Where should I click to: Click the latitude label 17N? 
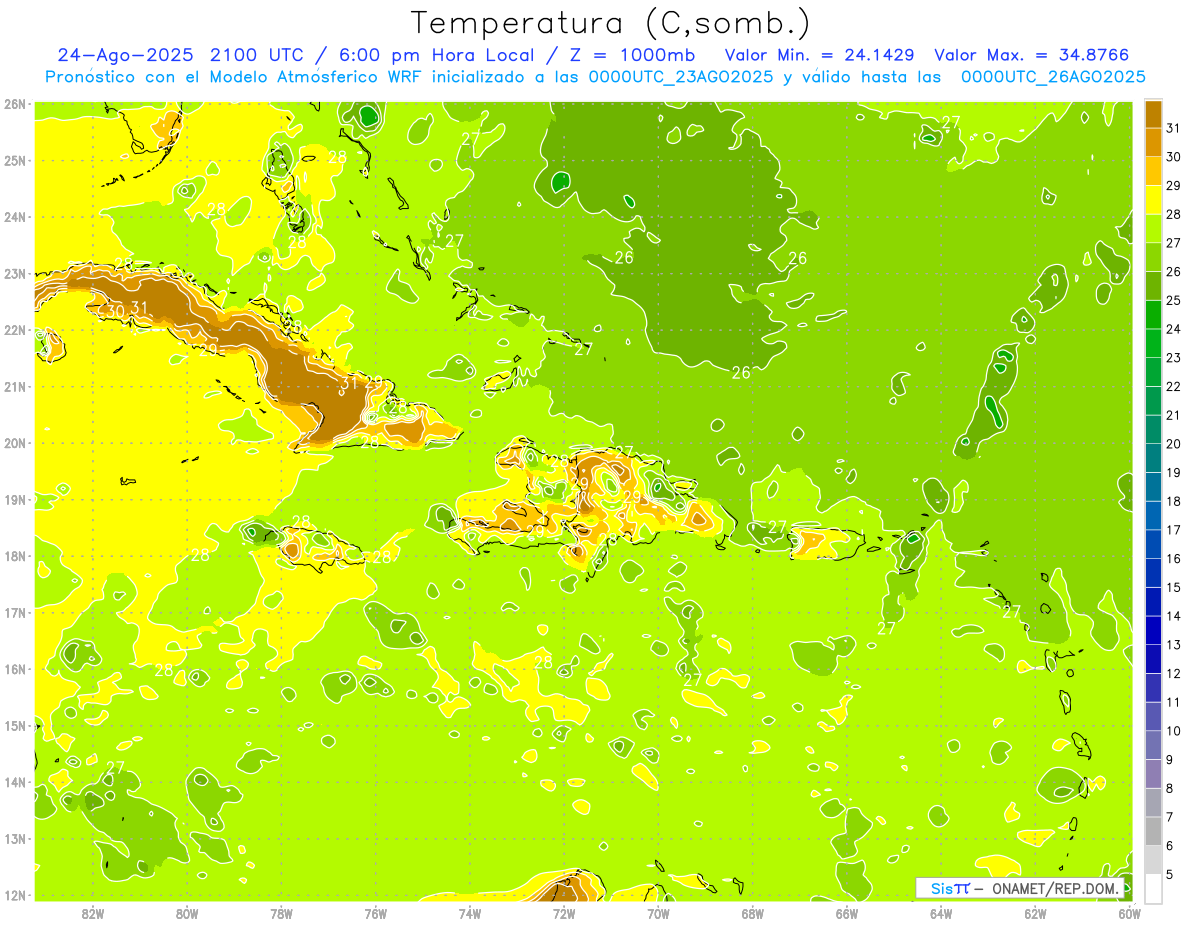(x=15, y=612)
